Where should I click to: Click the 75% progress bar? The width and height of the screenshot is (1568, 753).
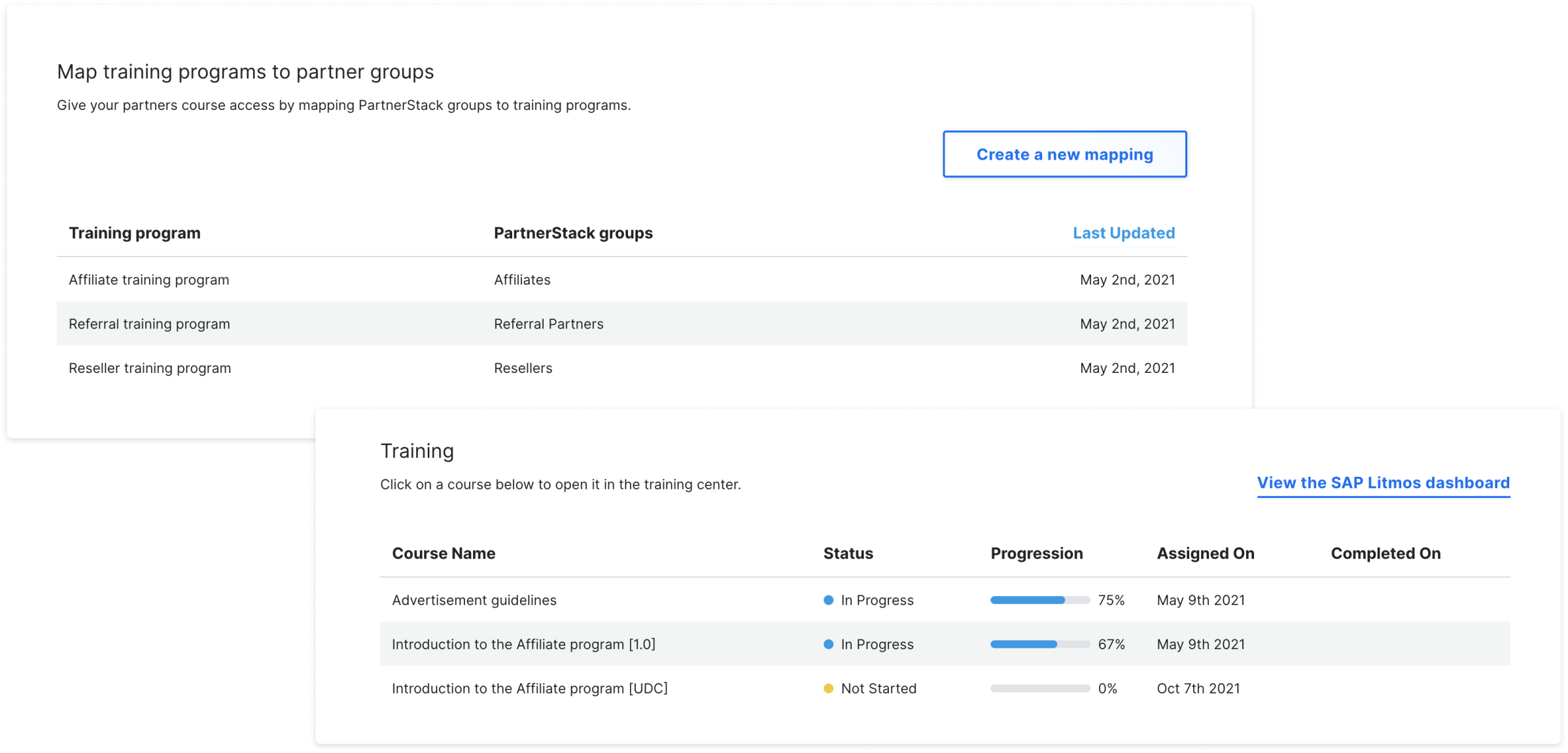1039,600
